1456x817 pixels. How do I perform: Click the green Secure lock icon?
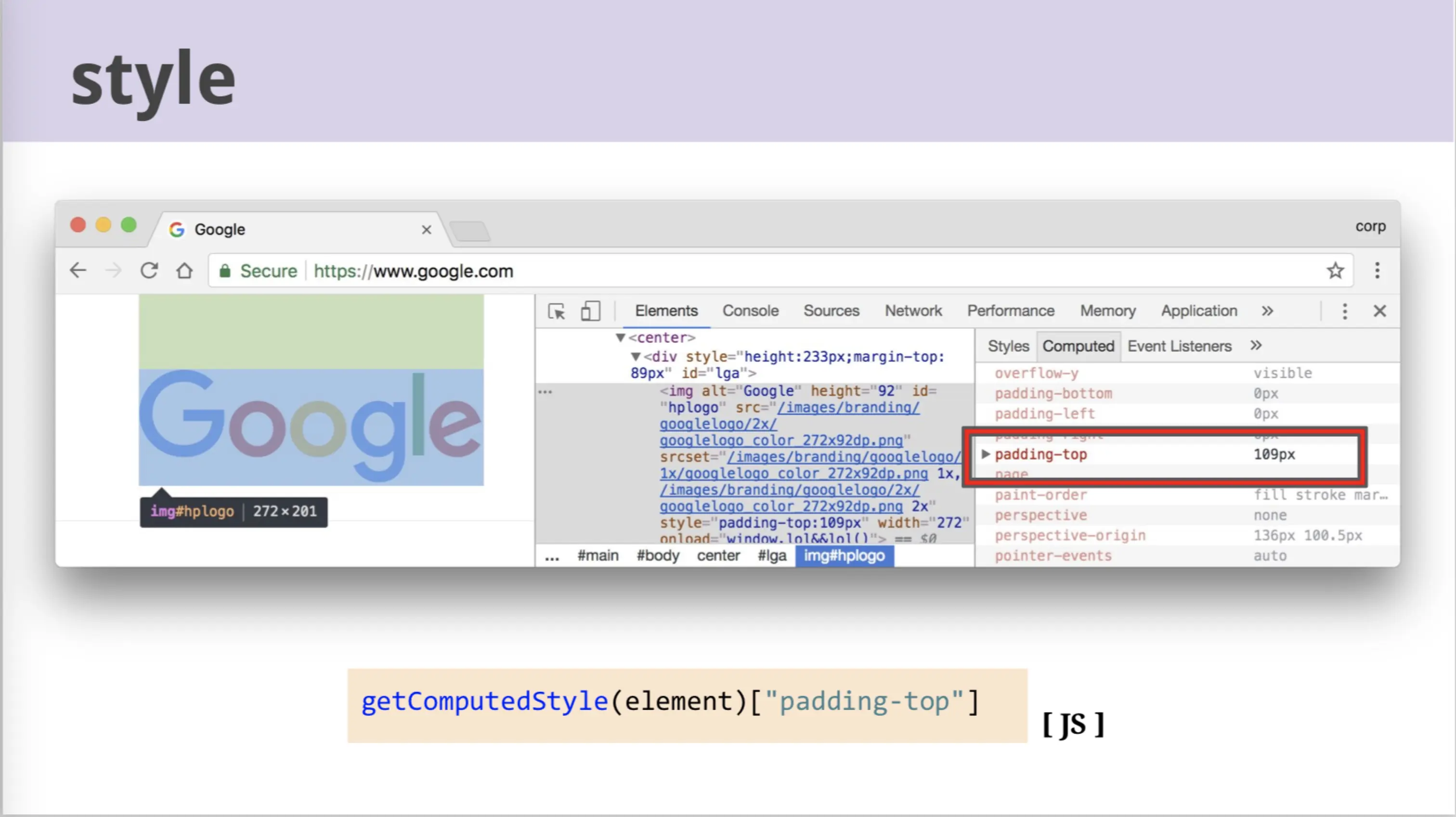pos(225,271)
